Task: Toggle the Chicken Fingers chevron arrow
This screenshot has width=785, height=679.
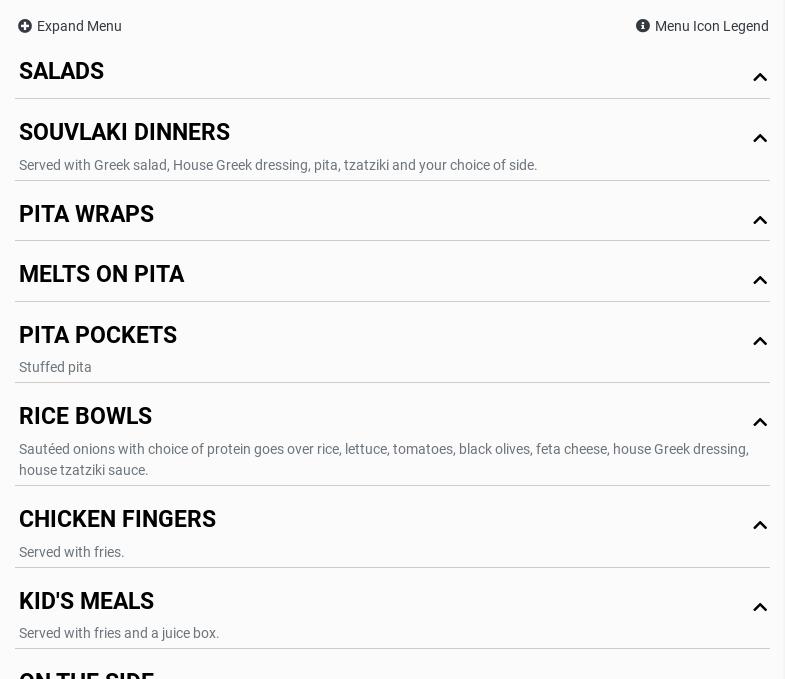Action: coord(760,525)
